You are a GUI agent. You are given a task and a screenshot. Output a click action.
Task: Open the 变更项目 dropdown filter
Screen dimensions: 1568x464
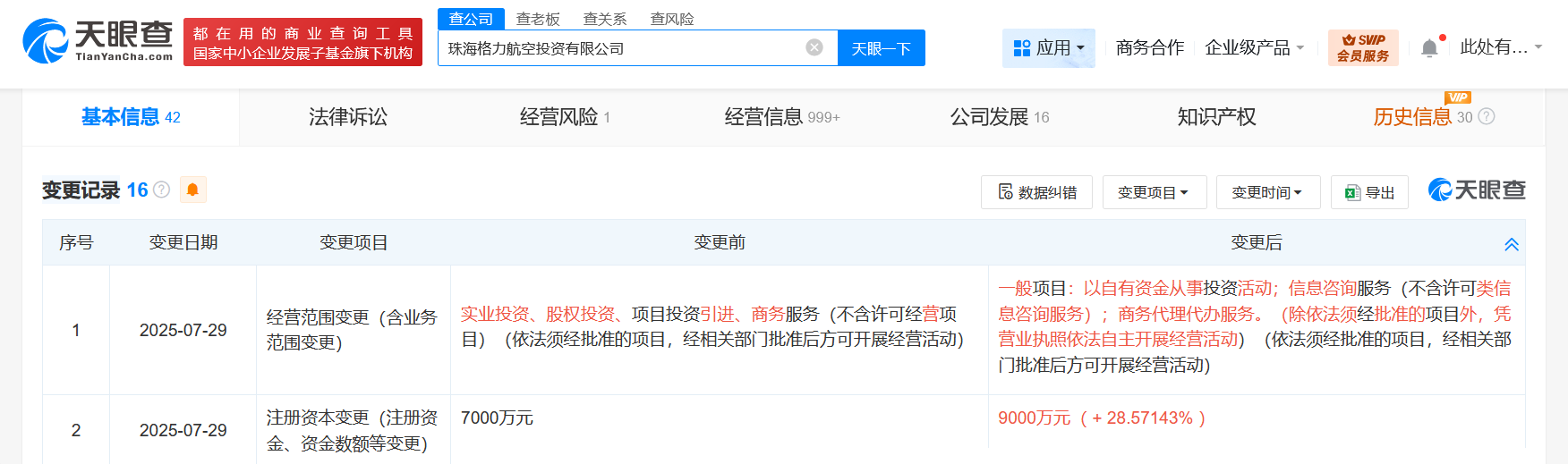tap(1154, 192)
